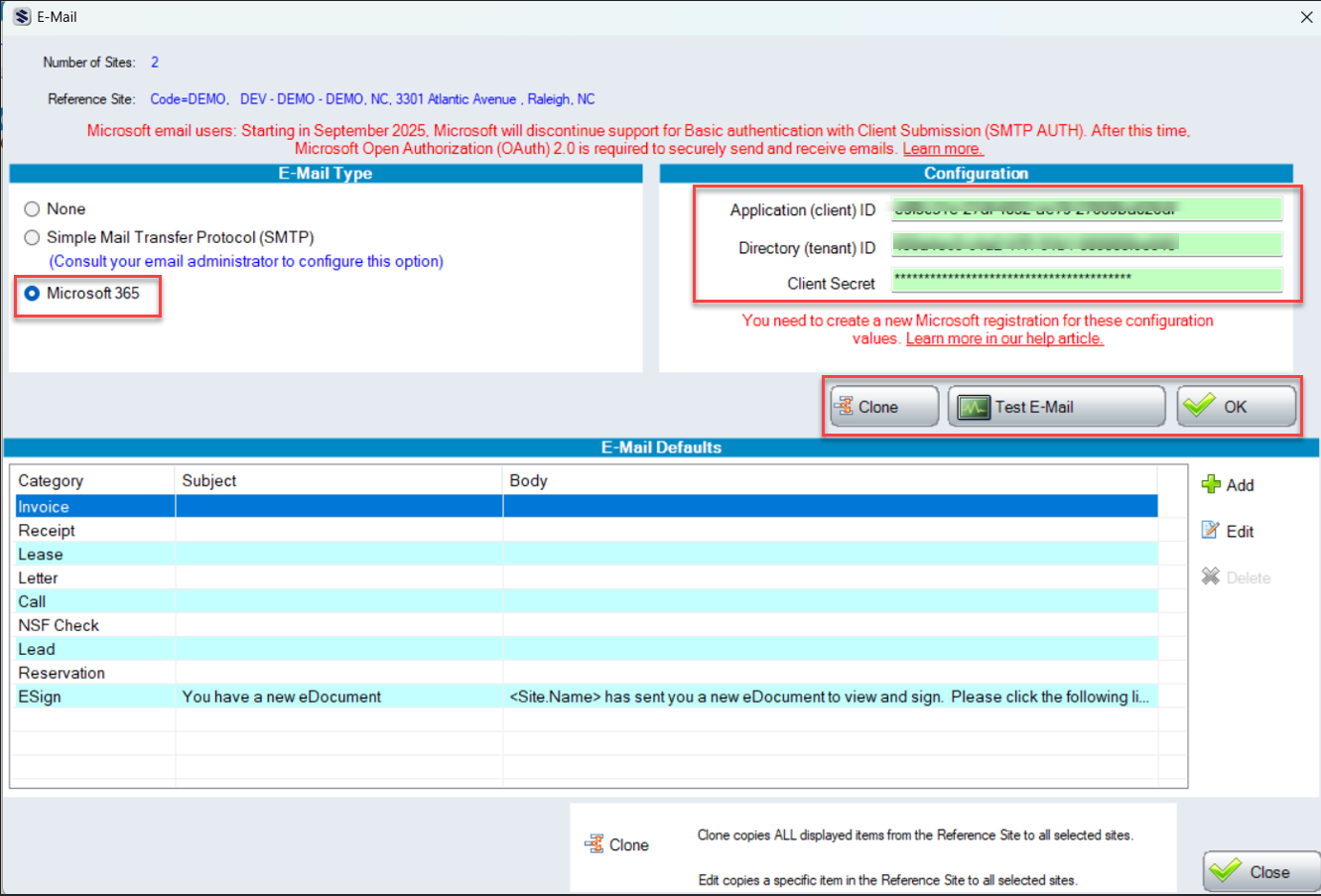Click the 'Edit copies a specific item' help text
The width and height of the screenshot is (1321, 896).
[x=887, y=880]
